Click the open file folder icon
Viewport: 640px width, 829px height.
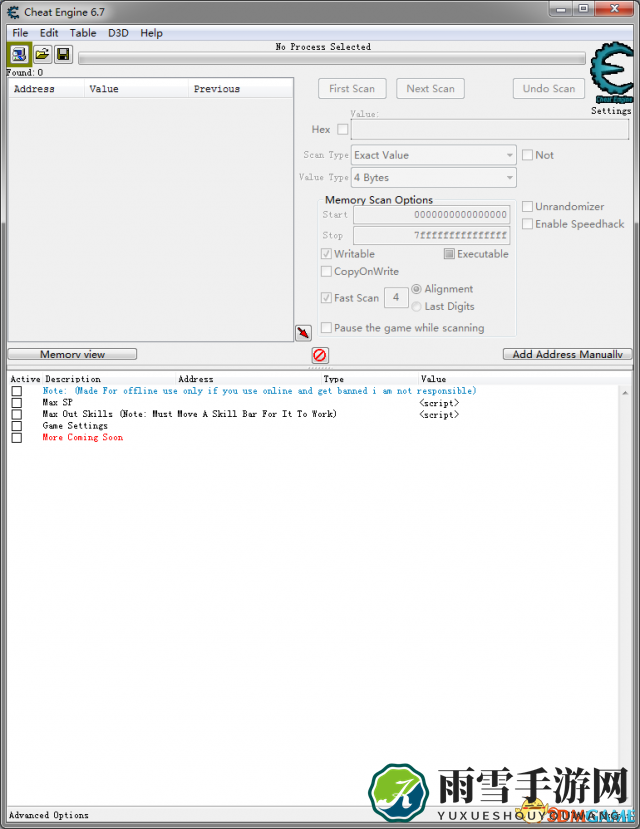tap(42, 54)
